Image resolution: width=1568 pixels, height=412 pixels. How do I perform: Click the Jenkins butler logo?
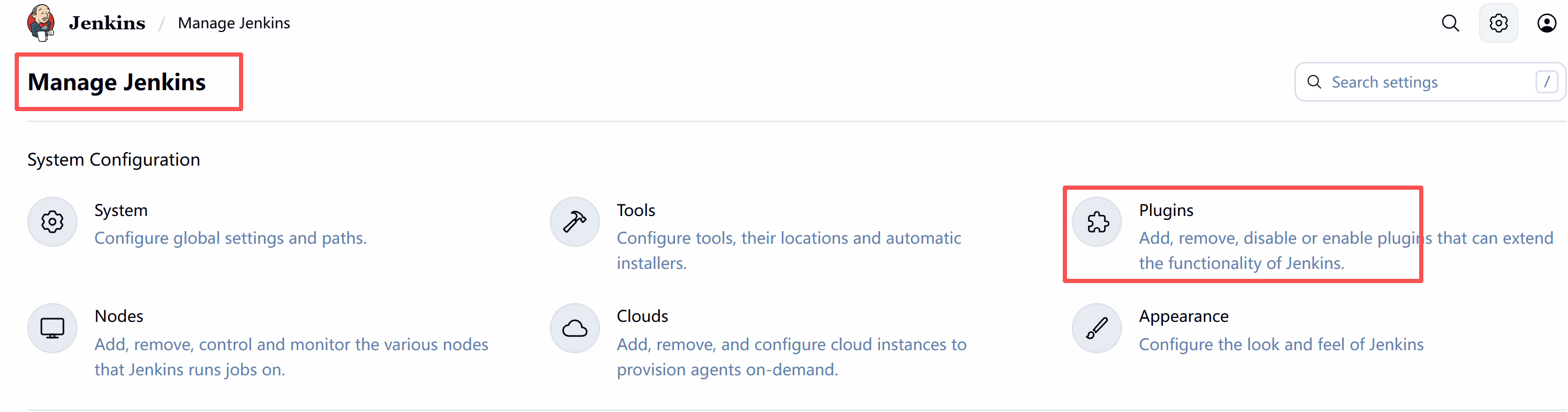coord(41,23)
